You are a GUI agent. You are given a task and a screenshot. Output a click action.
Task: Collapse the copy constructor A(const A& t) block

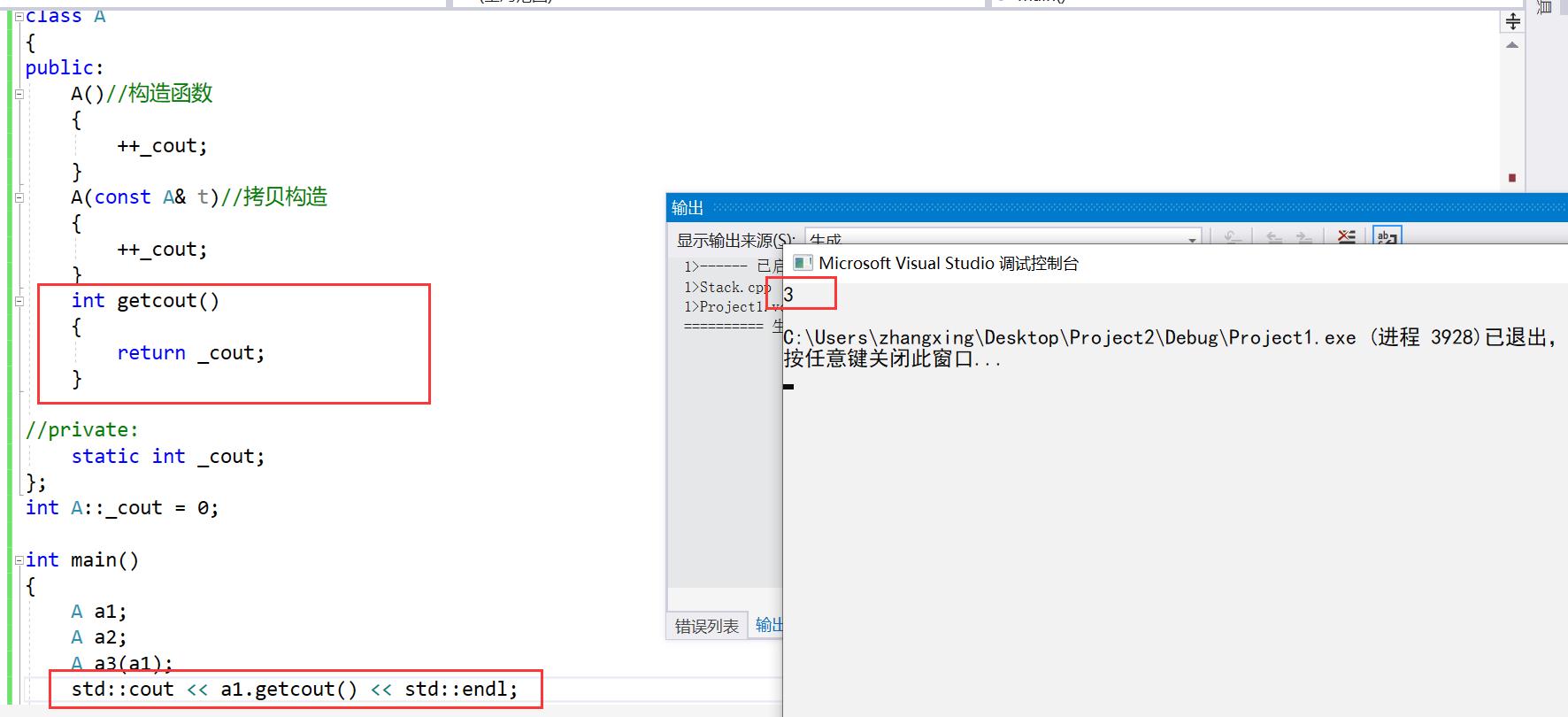(x=19, y=197)
